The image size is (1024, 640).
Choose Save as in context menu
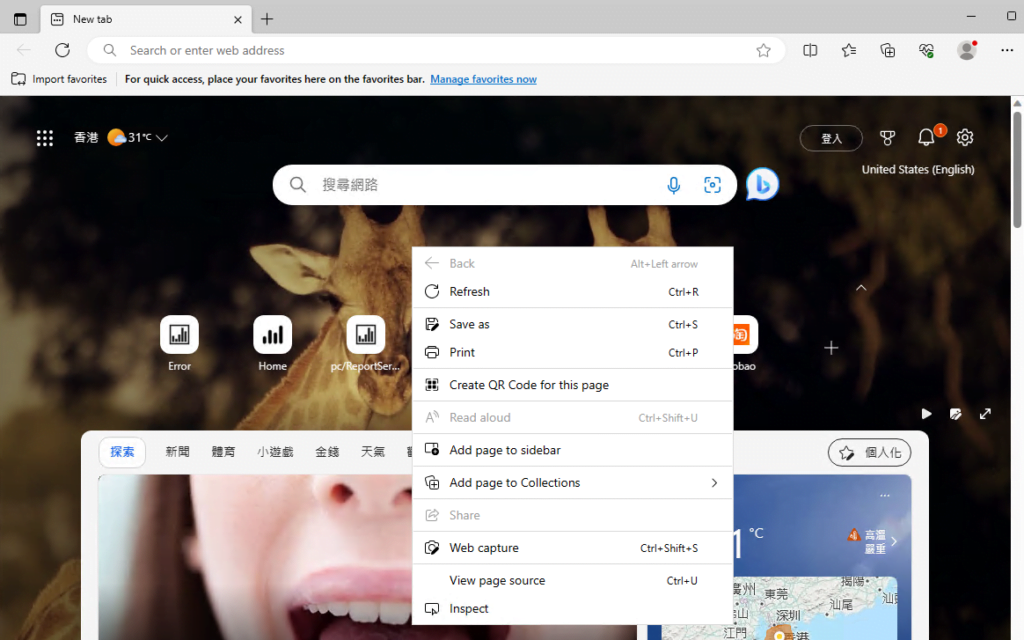coord(573,325)
